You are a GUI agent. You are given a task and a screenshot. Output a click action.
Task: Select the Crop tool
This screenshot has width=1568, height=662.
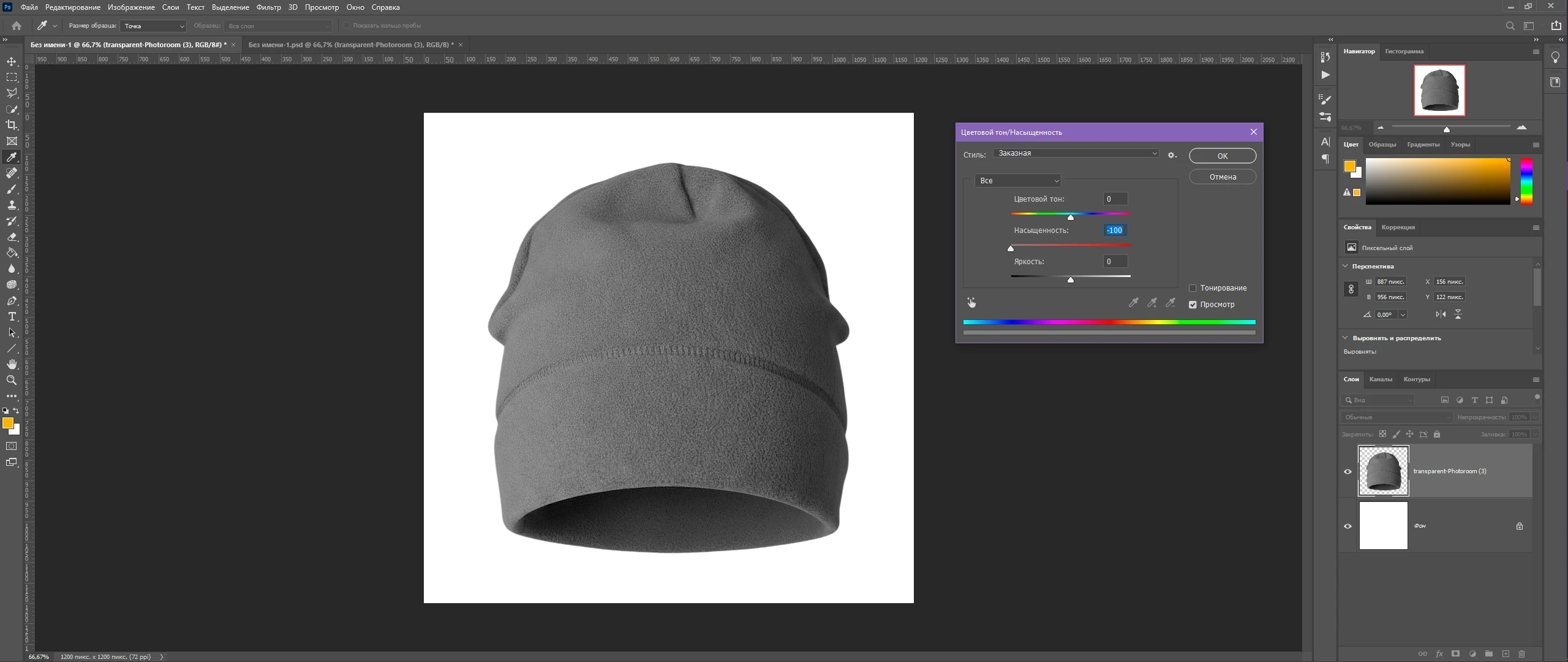click(12, 125)
